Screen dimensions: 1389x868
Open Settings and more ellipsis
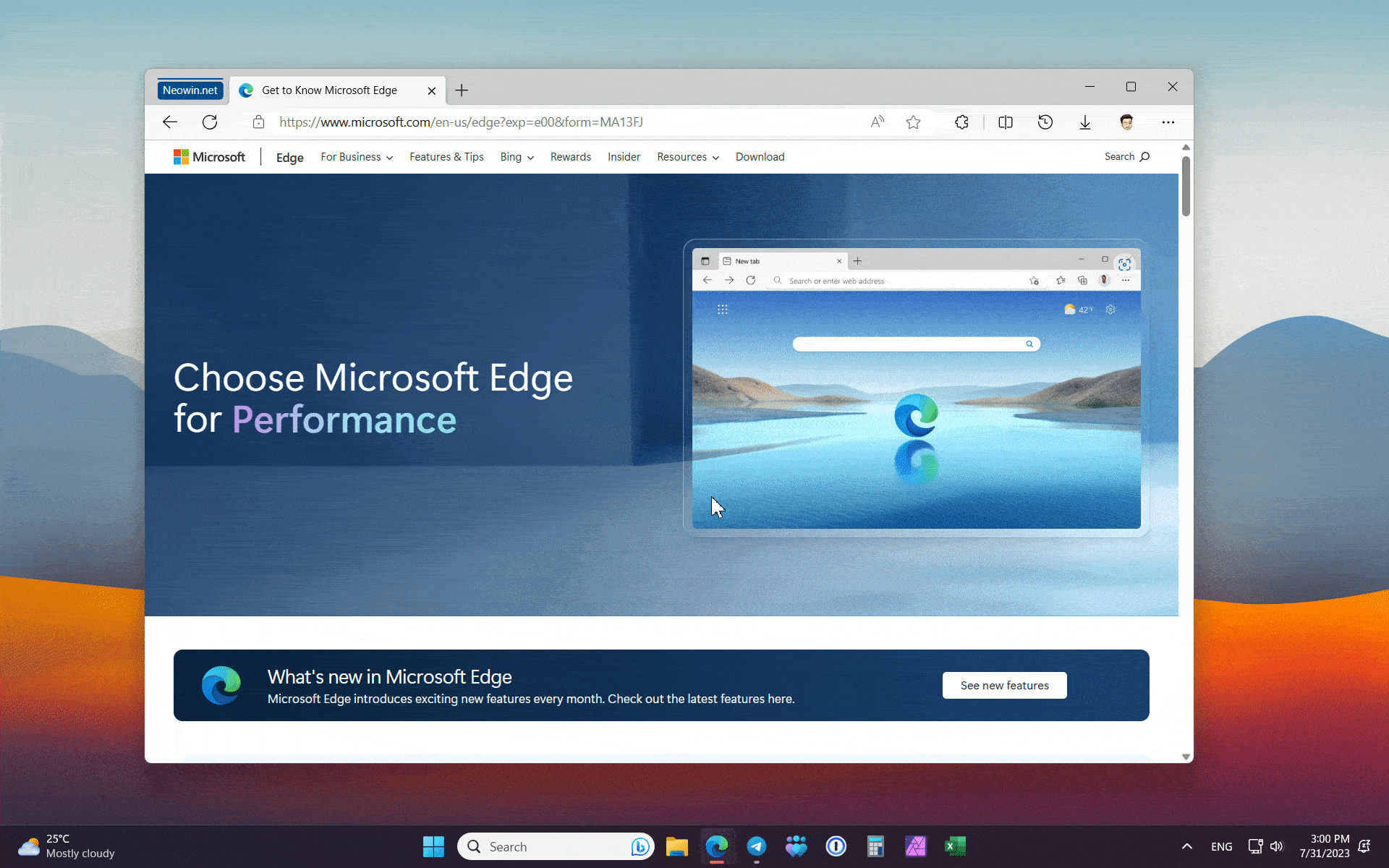tap(1168, 122)
